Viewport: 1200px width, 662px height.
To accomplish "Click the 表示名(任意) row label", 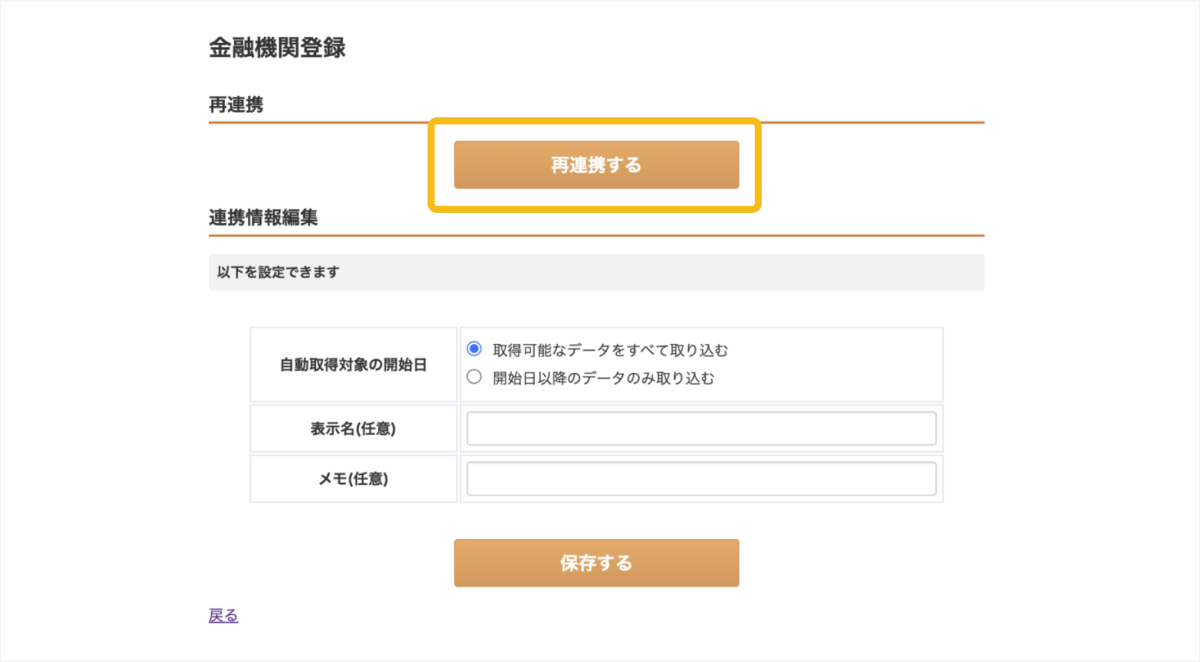I will [353, 429].
